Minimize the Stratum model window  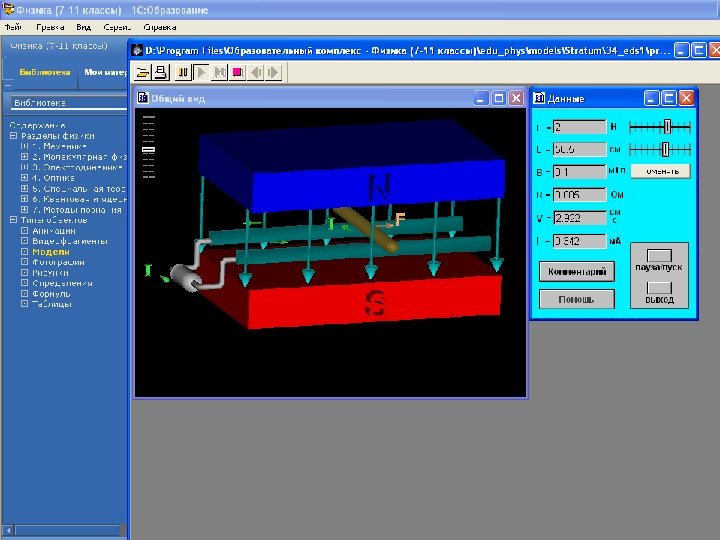(681, 50)
